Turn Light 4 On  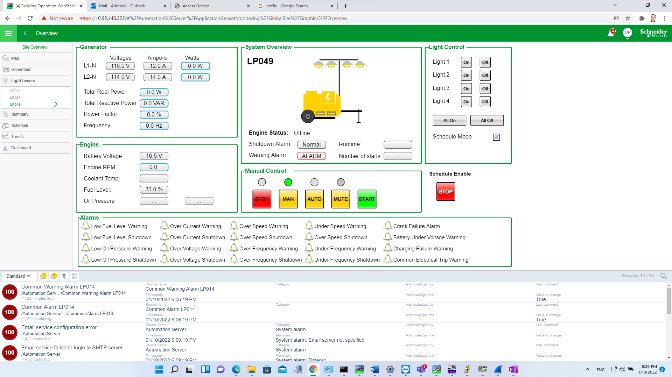pyautogui.click(x=466, y=102)
